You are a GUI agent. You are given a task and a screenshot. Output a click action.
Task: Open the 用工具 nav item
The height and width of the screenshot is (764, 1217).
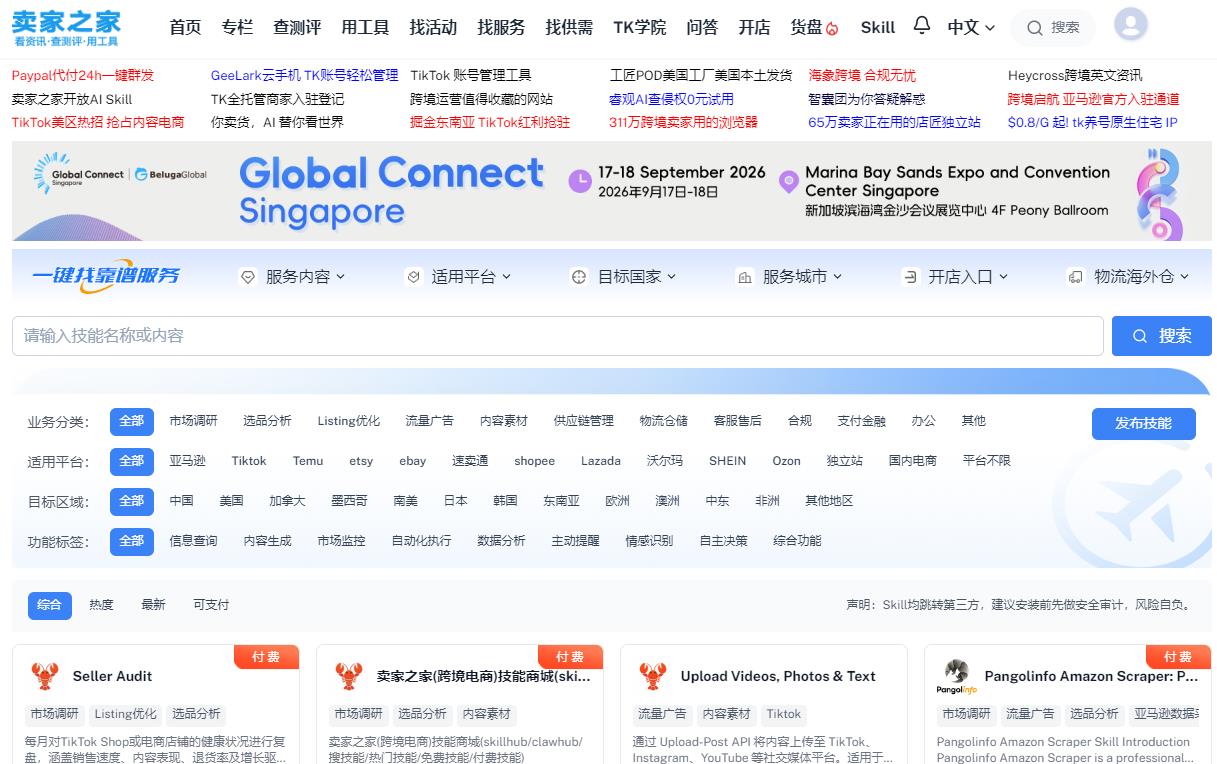(x=365, y=28)
